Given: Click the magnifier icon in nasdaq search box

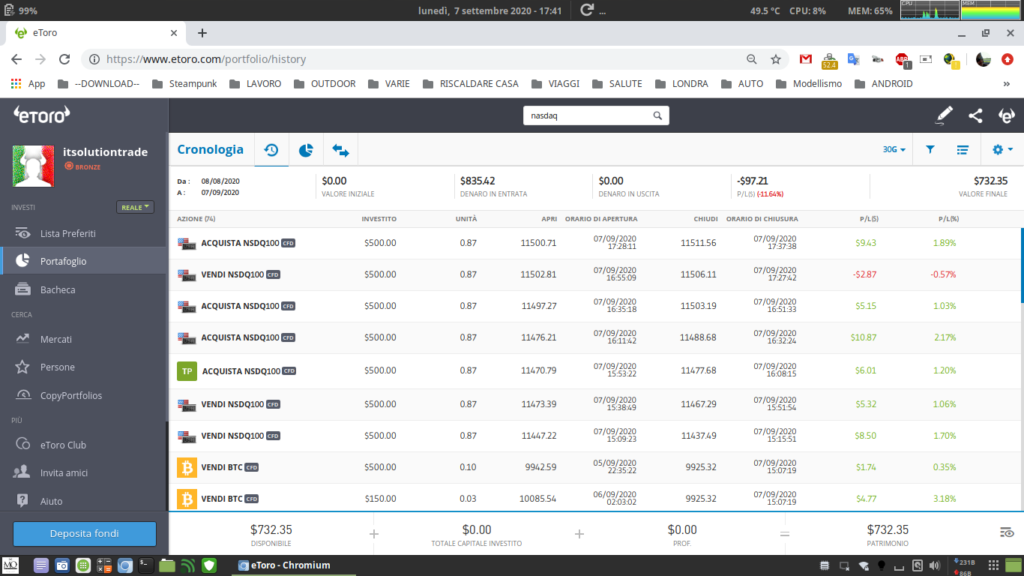Looking at the screenshot, I should [657, 116].
